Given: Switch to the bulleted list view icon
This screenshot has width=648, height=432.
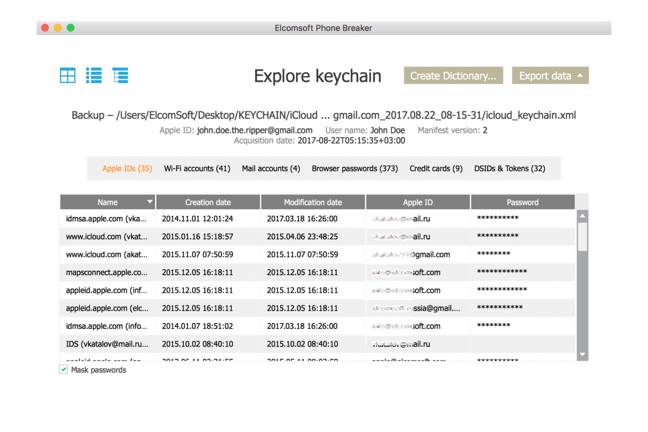Looking at the screenshot, I should pyautogui.click(x=94, y=76).
